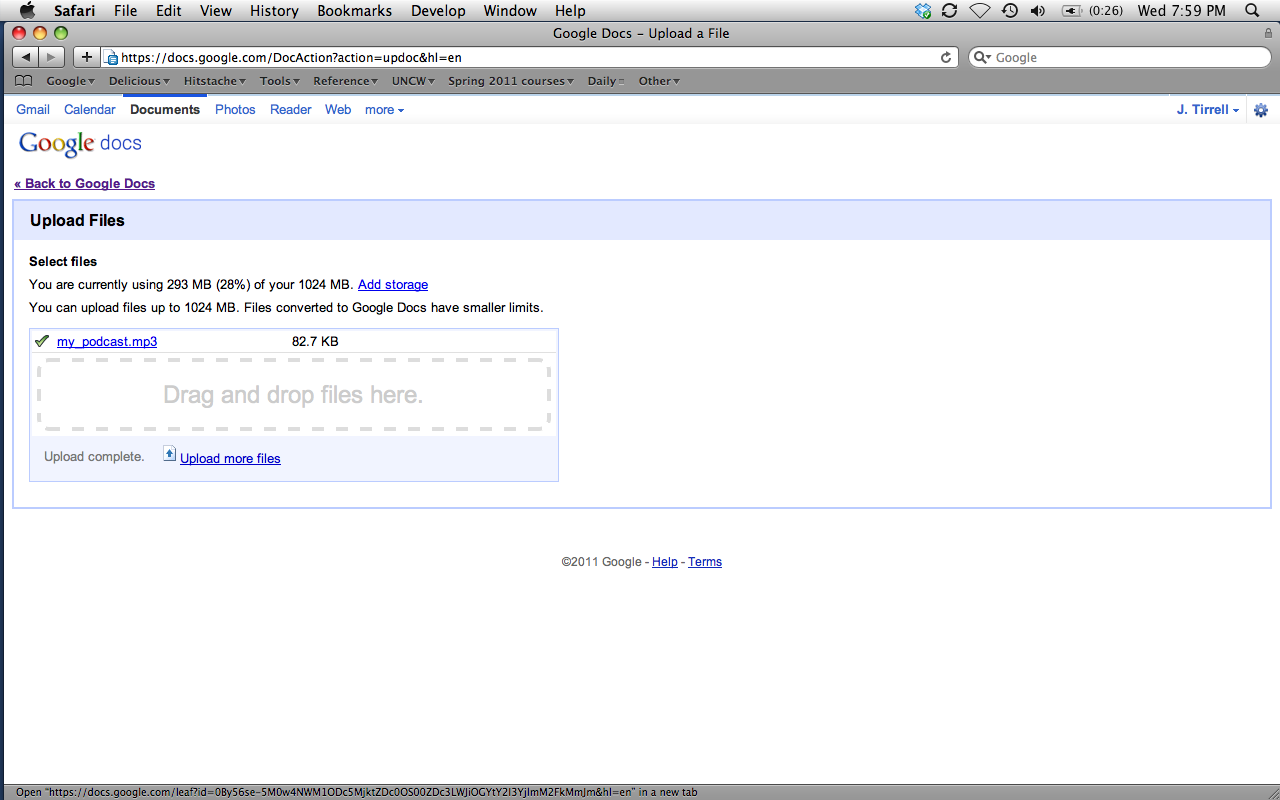Reload the page with the reload icon
The width and height of the screenshot is (1280, 800).
(946, 57)
